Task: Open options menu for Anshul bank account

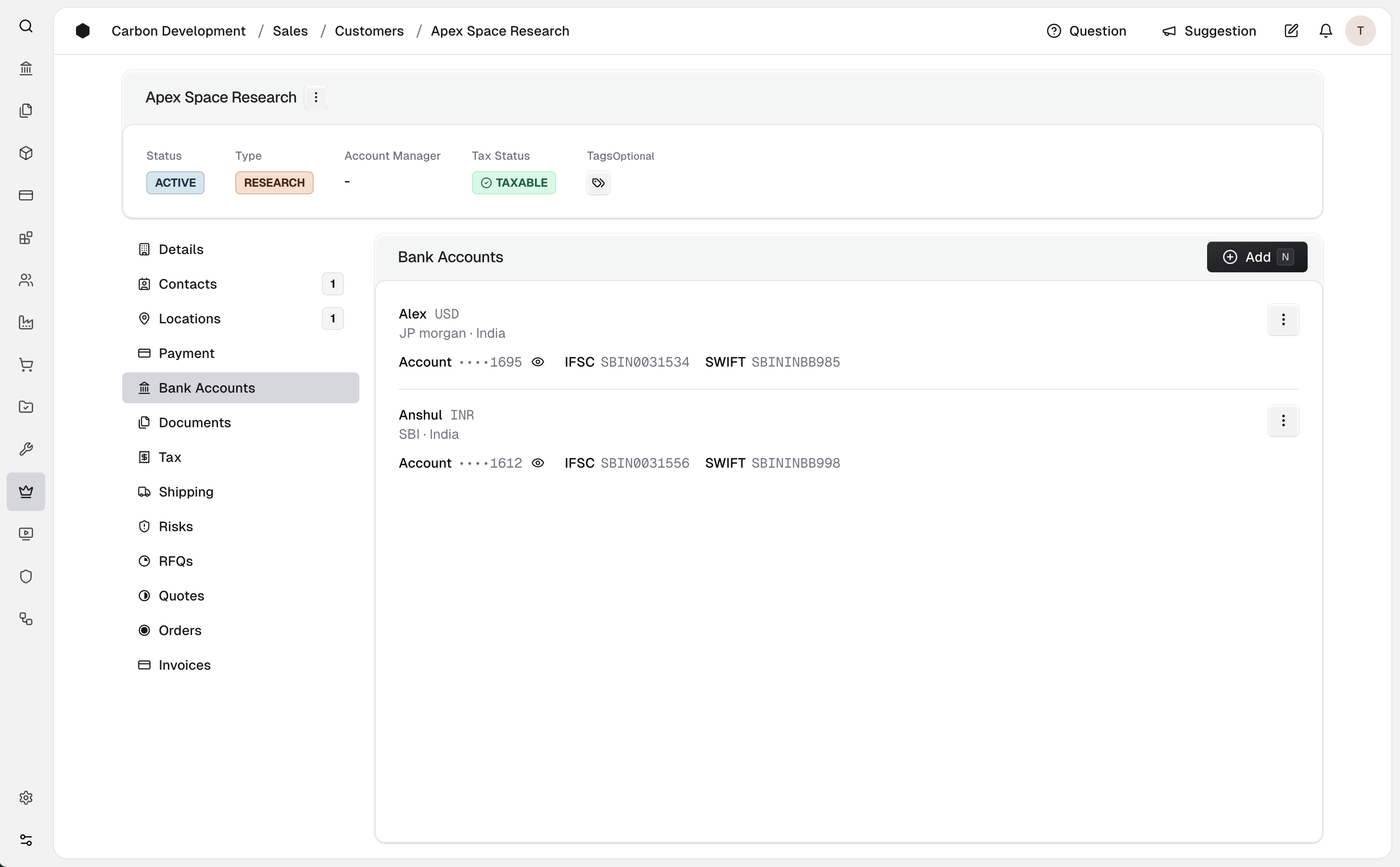Action: pyautogui.click(x=1283, y=421)
